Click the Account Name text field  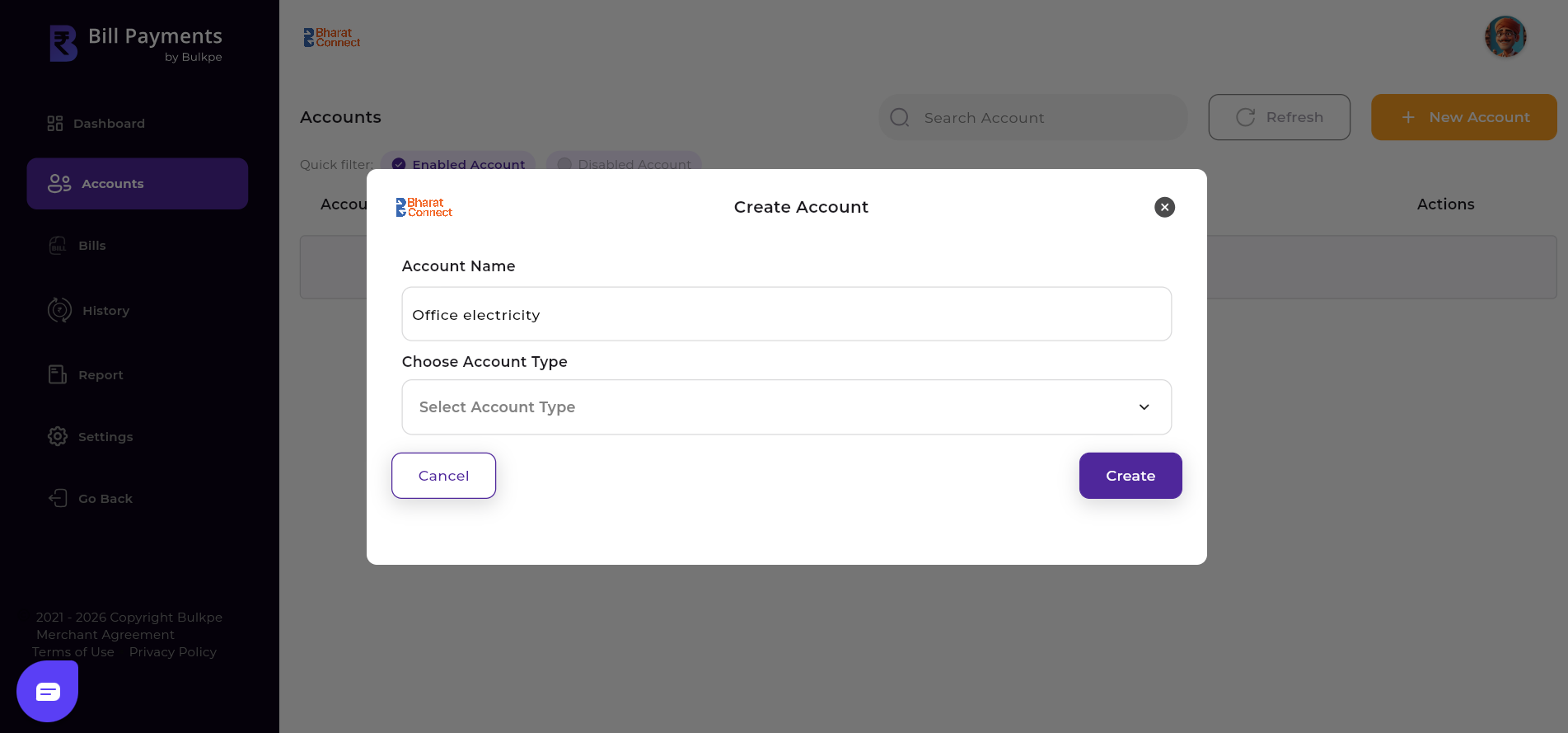tap(785, 314)
